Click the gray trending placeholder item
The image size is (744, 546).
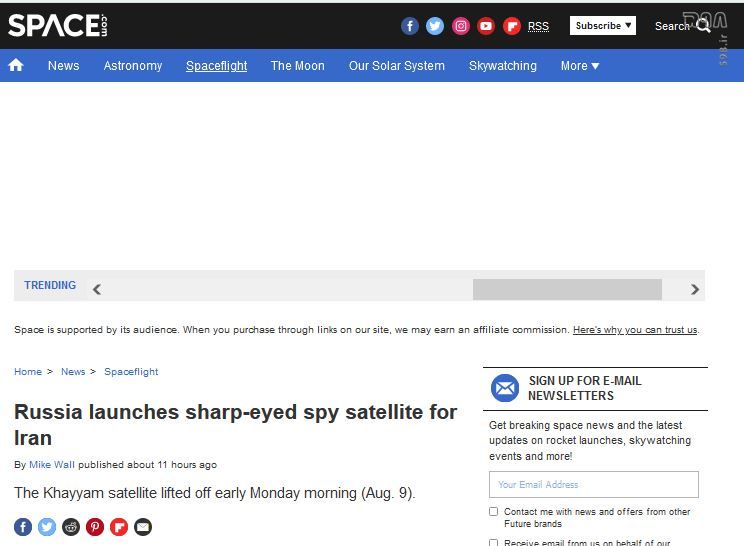[x=567, y=289]
